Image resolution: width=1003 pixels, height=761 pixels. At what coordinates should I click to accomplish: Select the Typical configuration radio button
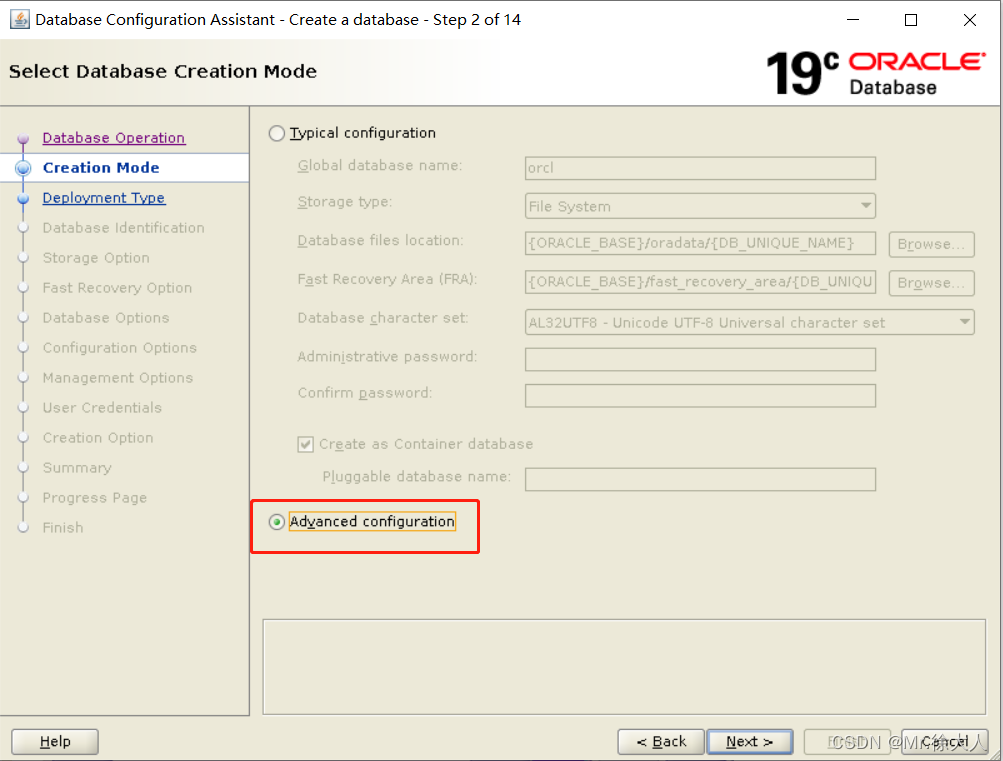(x=276, y=133)
